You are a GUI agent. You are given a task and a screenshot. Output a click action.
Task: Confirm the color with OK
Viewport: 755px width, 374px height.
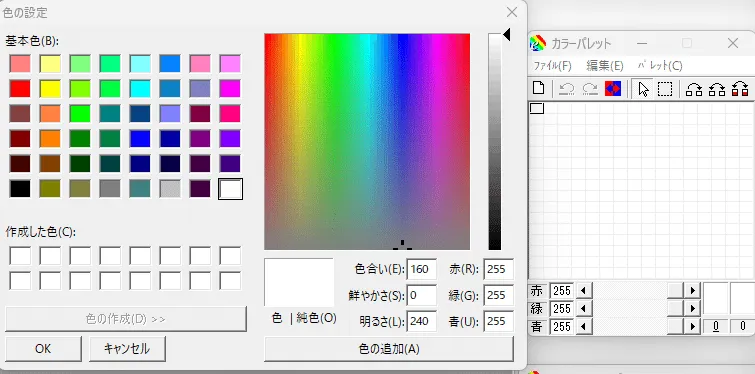pos(43,348)
